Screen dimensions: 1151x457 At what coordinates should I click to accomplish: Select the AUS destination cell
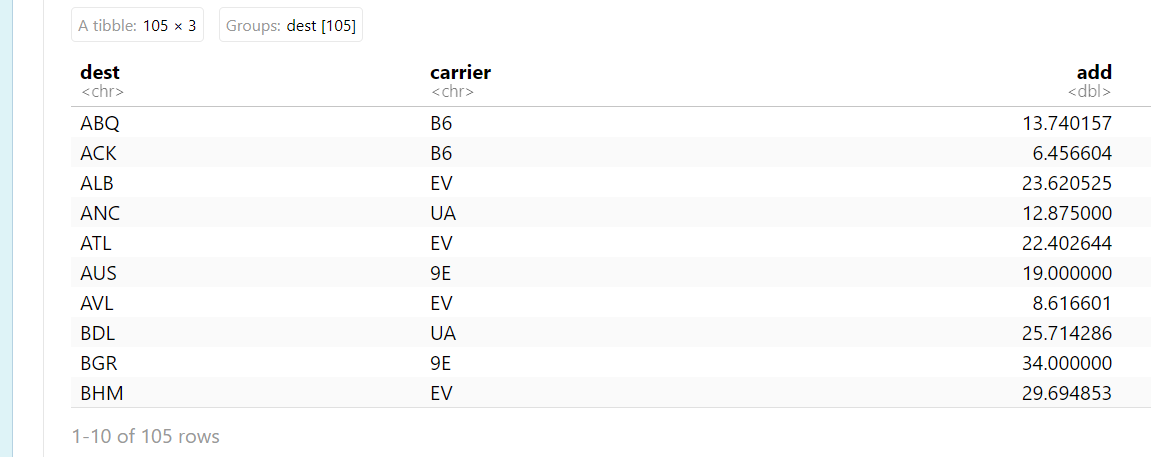[x=99, y=273]
